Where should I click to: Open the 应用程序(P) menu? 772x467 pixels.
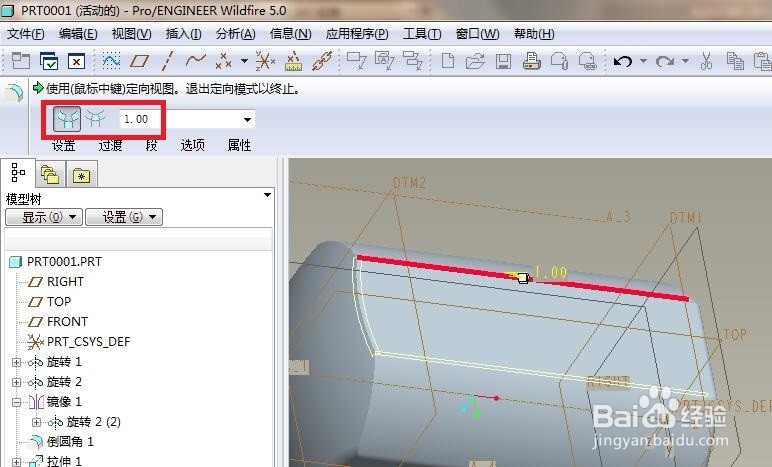(357, 34)
